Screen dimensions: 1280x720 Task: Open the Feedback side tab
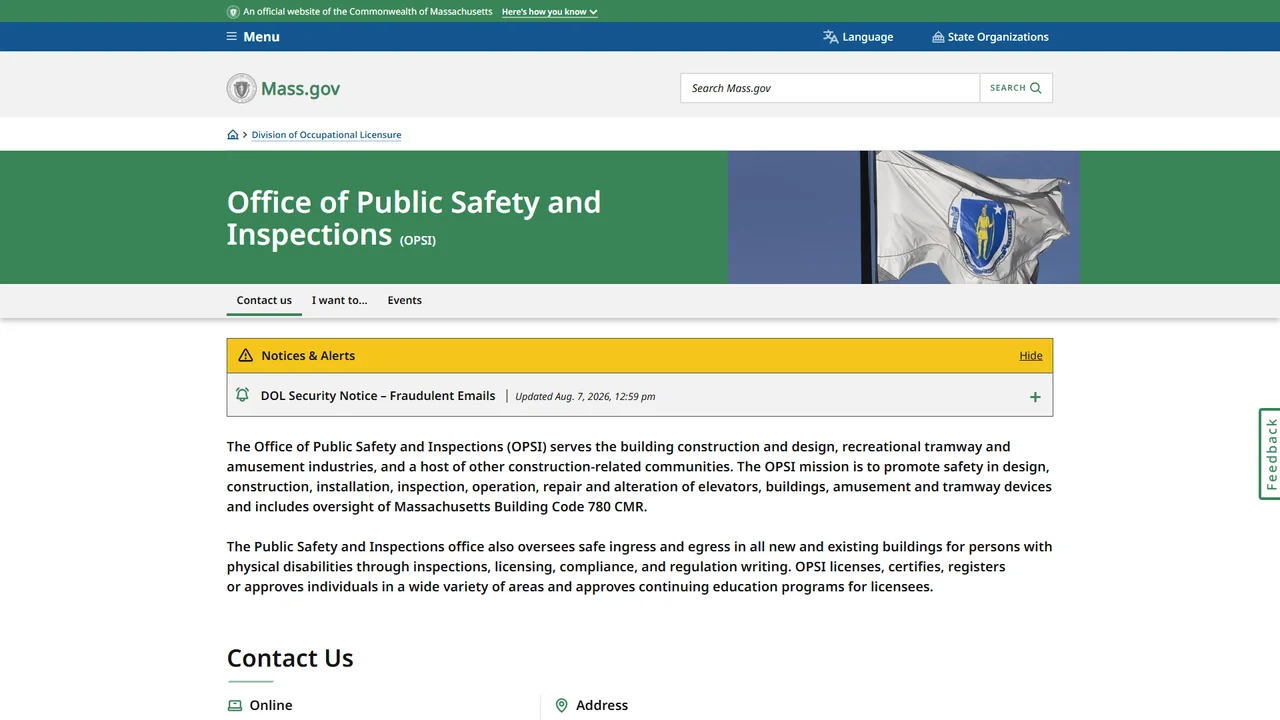click(1270, 454)
